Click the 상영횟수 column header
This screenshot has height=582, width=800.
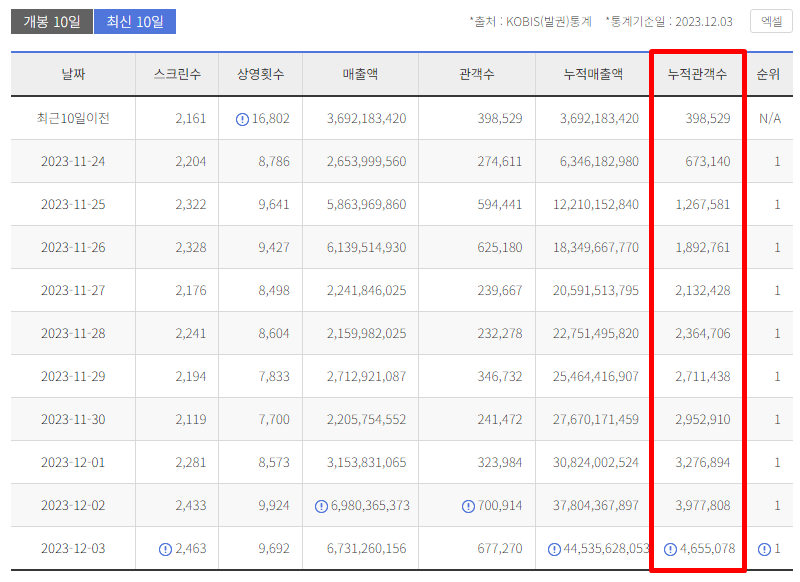tap(261, 76)
